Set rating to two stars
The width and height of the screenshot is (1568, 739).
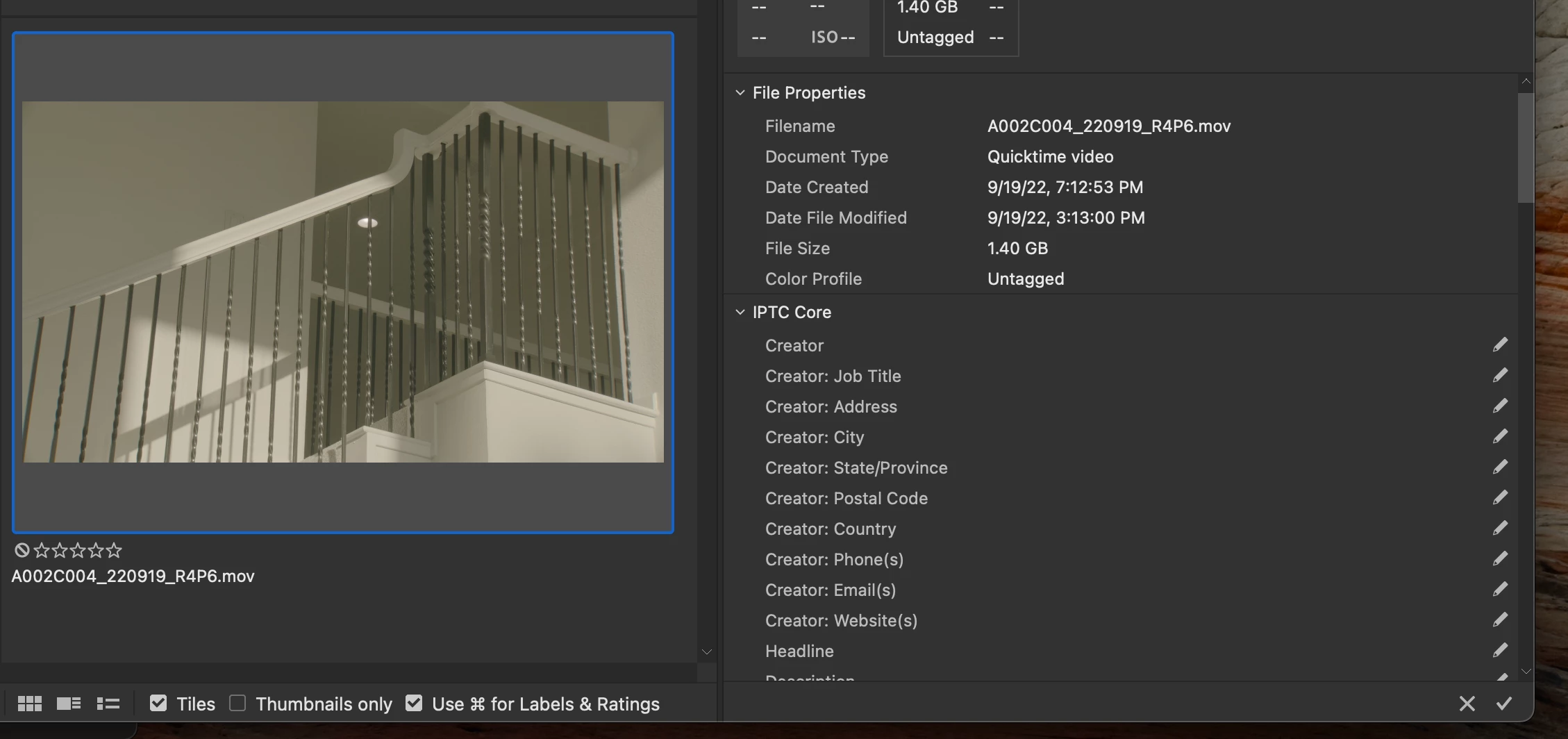(60, 551)
